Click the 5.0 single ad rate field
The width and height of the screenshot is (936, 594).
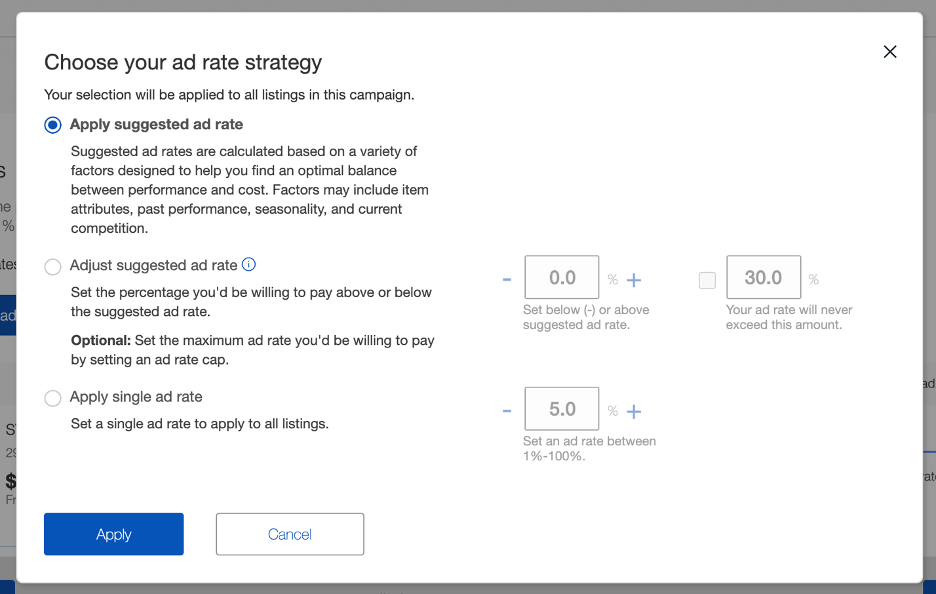561,408
